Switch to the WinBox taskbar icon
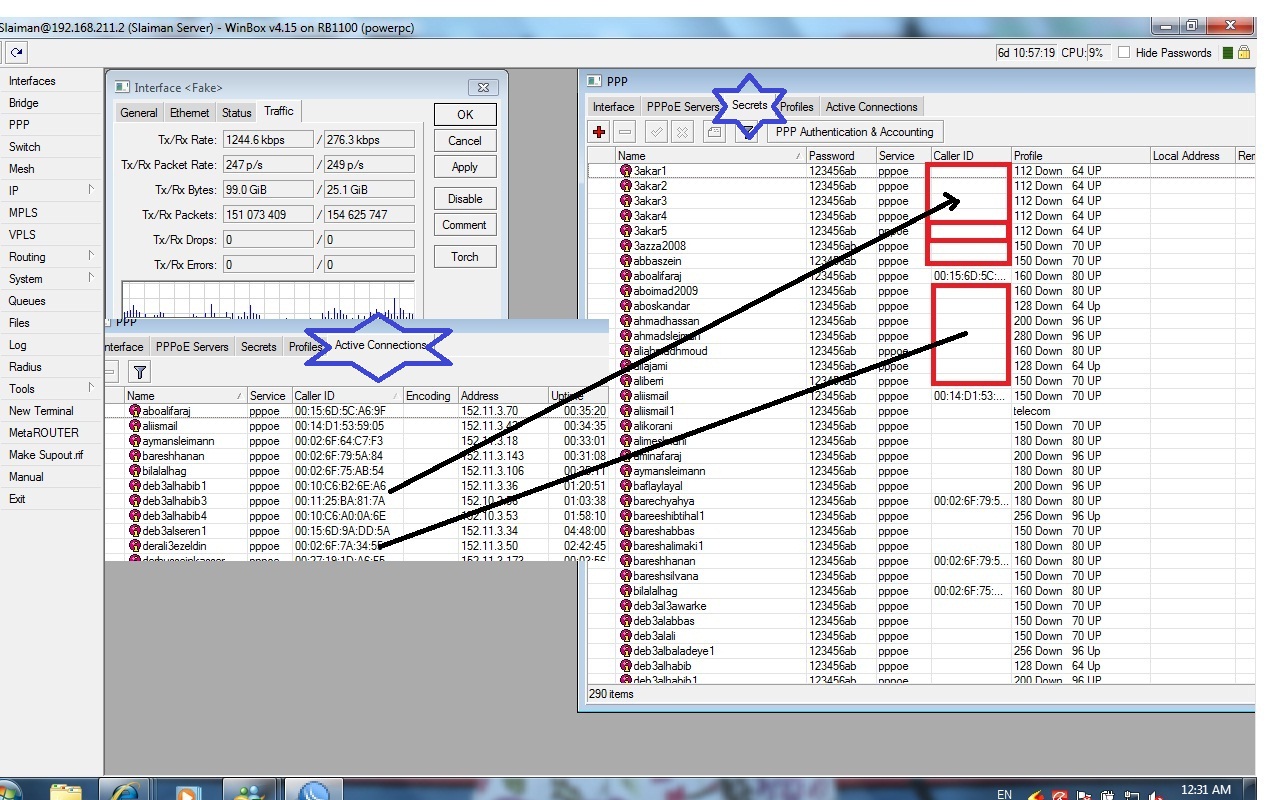 click(x=314, y=792)
